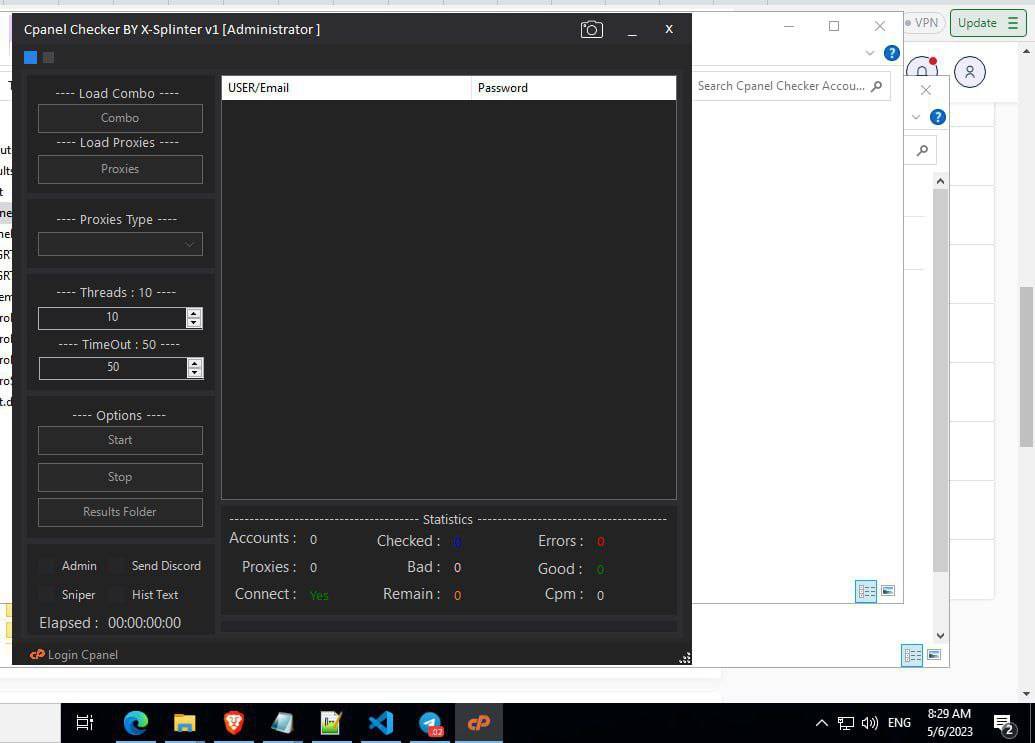
Task: Click the Statistics section heading
Action: tap(448, 519)
